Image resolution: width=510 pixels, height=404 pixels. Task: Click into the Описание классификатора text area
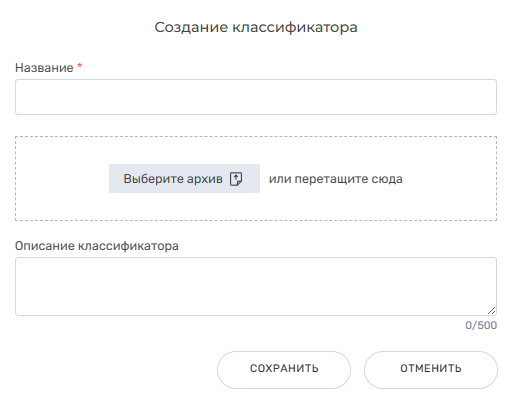pos(256,286)
